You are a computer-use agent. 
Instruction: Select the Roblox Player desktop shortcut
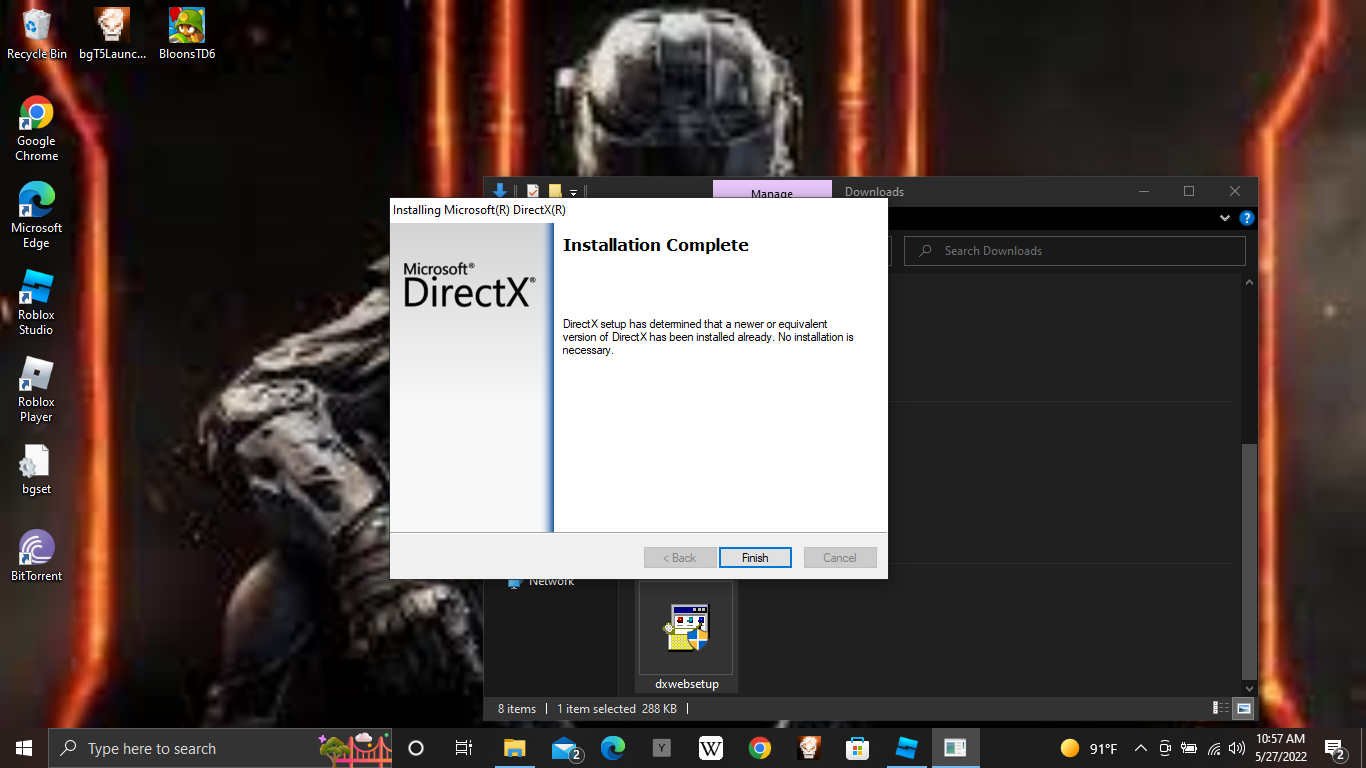click(x=37, y=389)
